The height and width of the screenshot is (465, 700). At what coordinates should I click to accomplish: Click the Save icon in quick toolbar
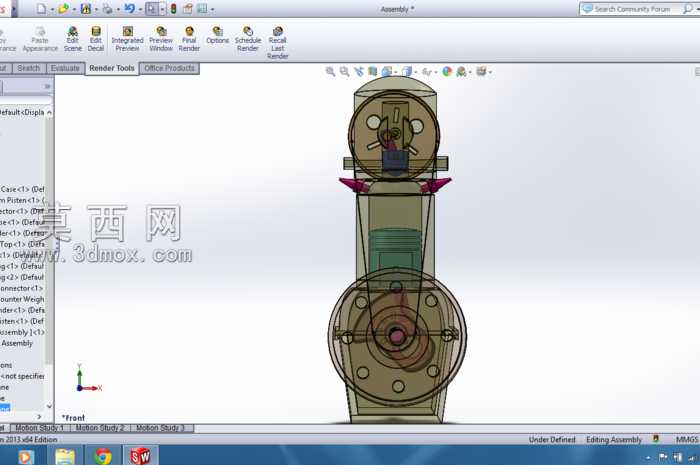[86, 8]
